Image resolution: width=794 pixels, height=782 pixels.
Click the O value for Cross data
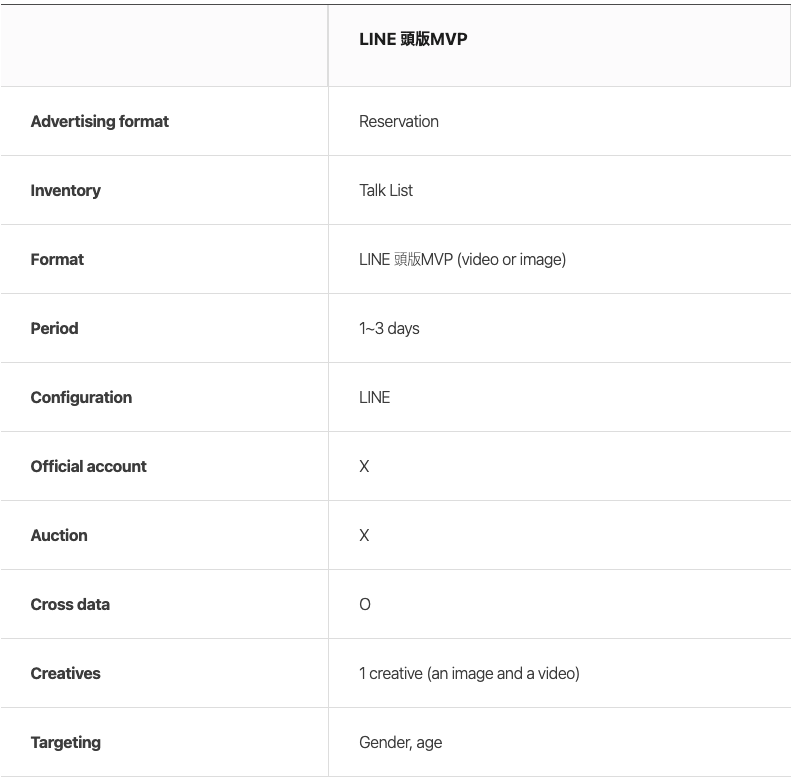coord(365,604)
